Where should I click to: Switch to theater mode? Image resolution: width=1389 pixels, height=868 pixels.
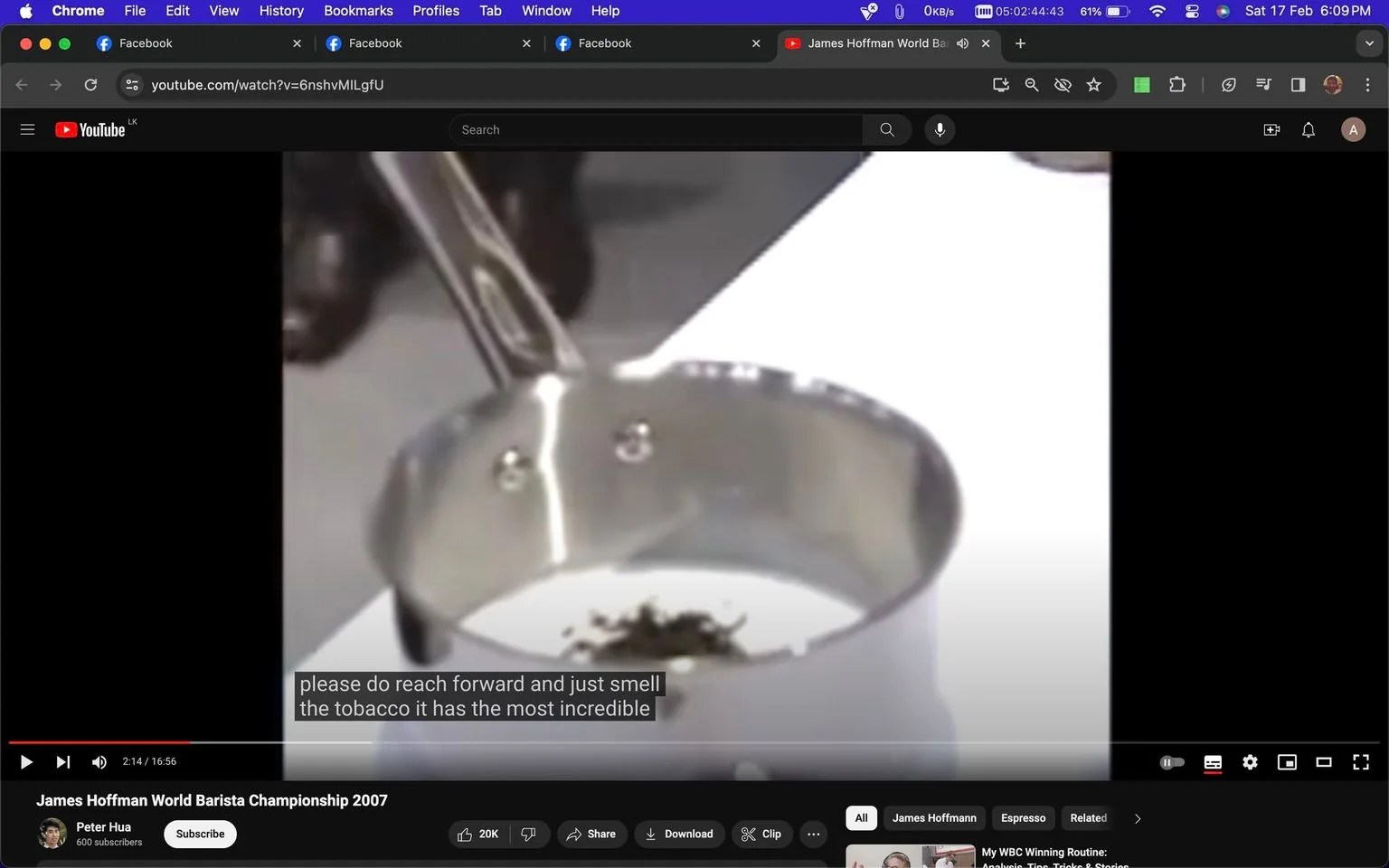click(1324, 762)
